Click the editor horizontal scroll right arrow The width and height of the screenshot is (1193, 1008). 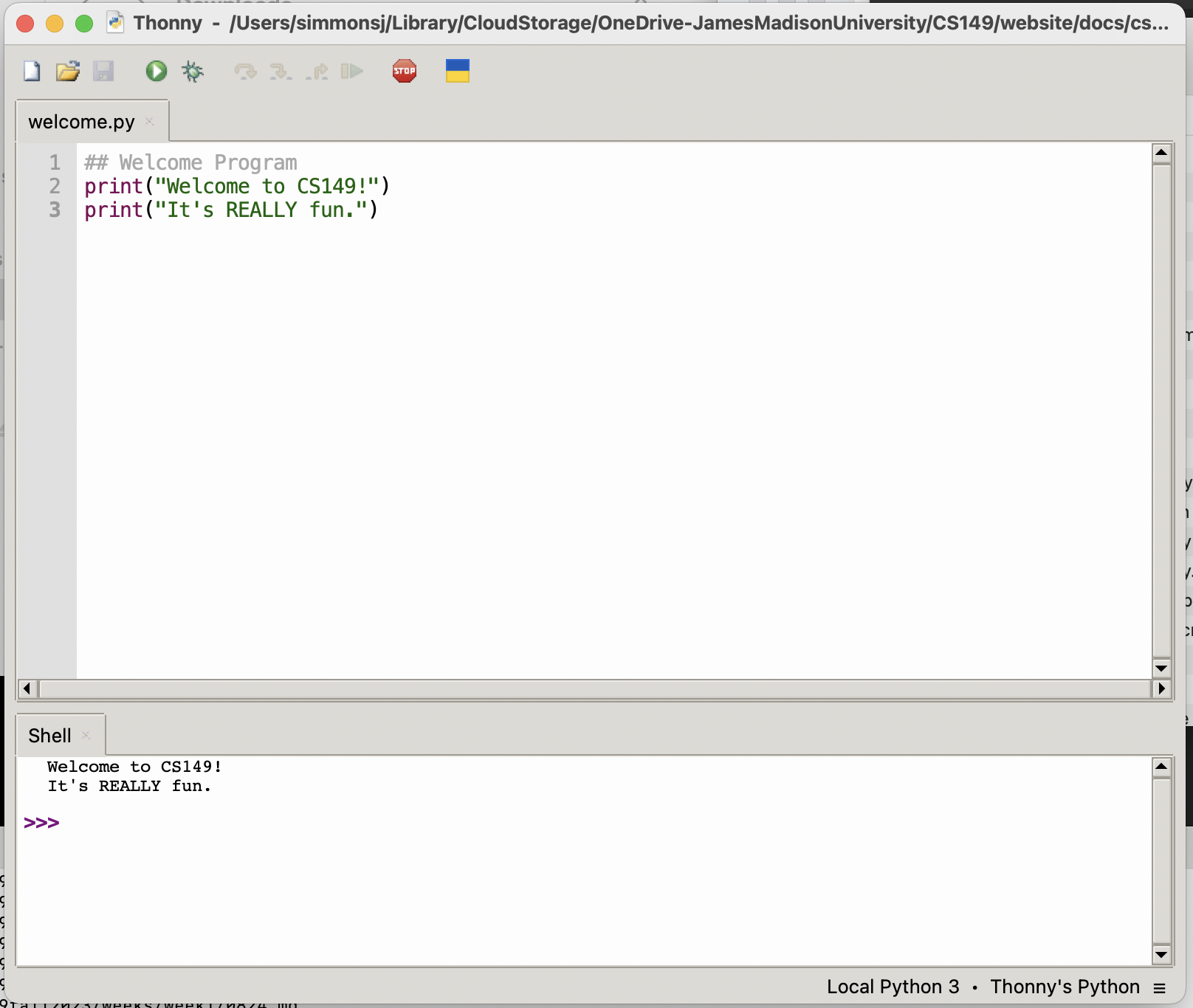[1161, 688]
